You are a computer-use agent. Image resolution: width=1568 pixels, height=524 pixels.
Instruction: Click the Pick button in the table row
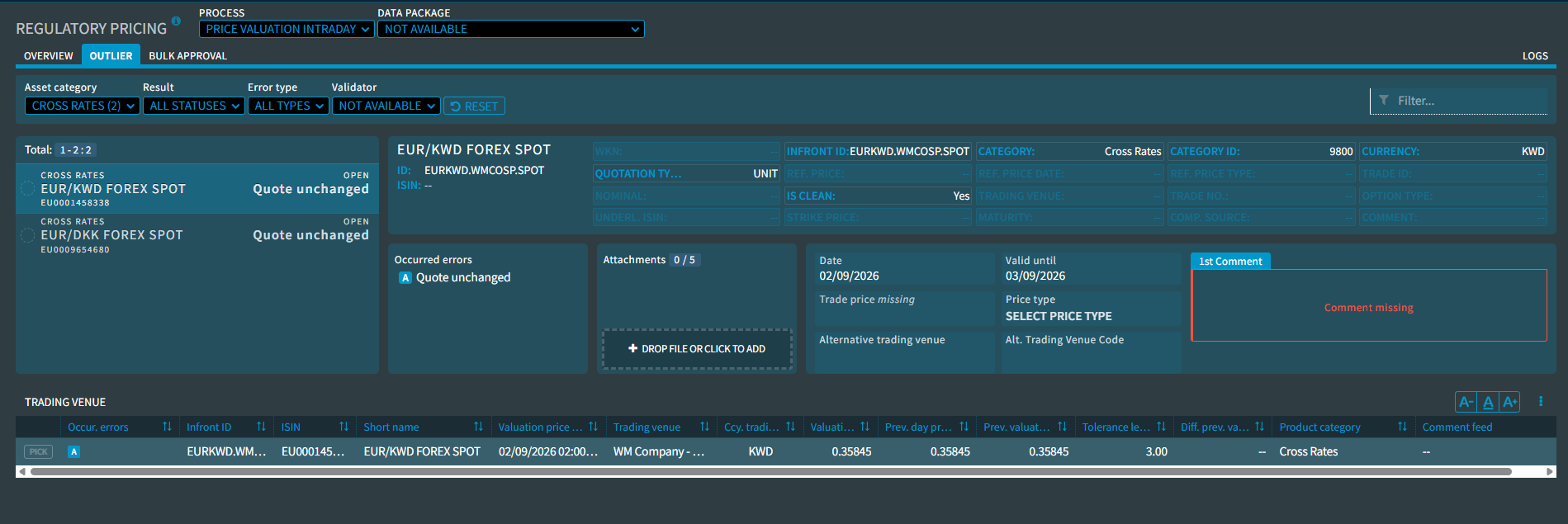pos(38,451)
